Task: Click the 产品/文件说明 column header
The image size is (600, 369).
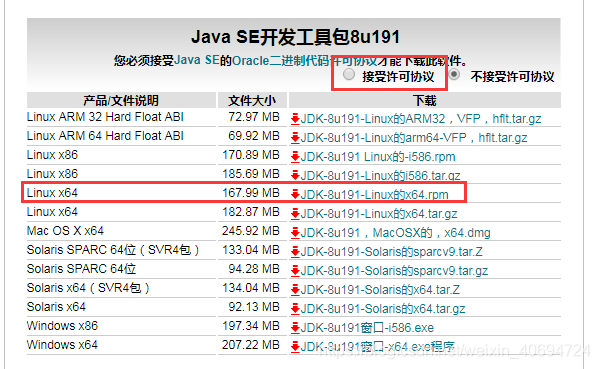Action: point(121,100)
